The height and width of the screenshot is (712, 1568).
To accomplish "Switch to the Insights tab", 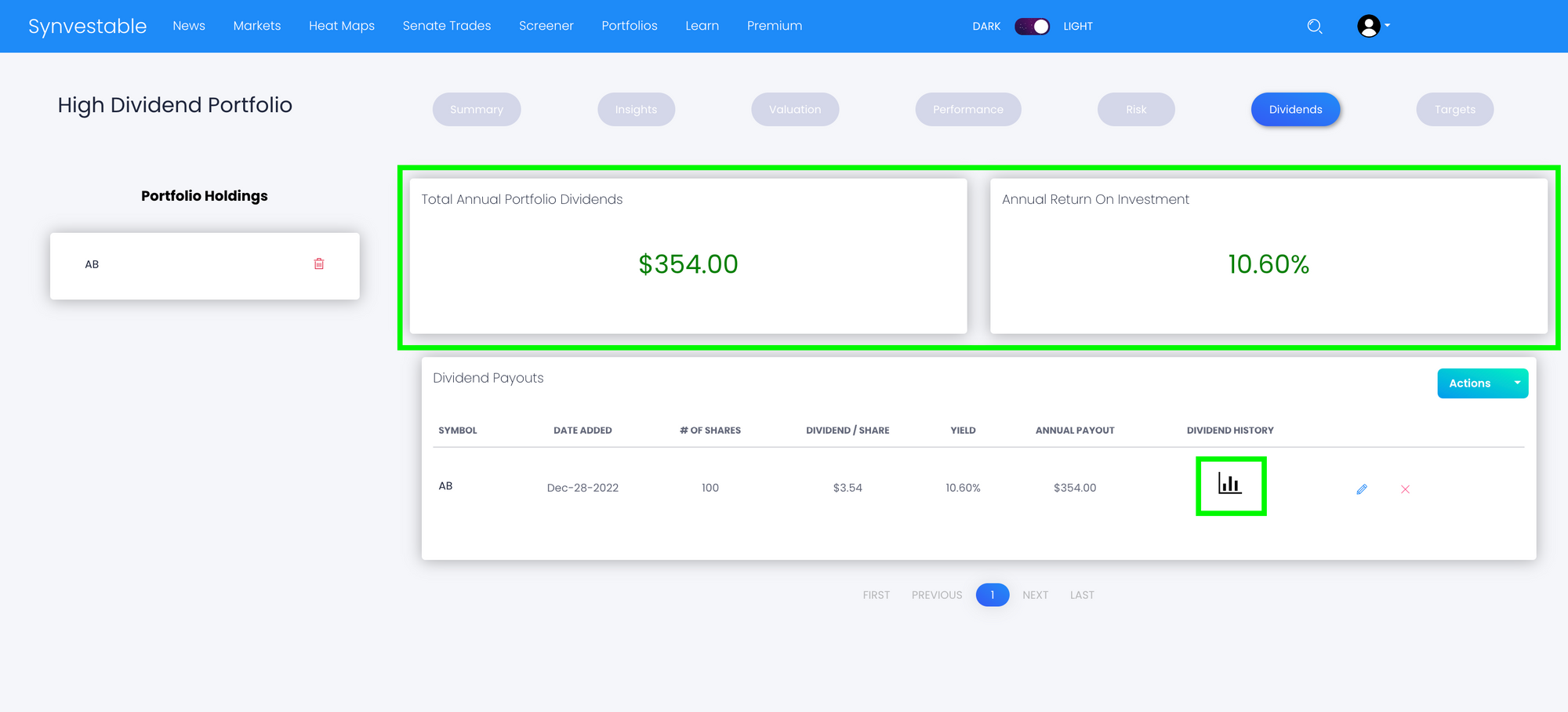I will click(x=637, y=110).
